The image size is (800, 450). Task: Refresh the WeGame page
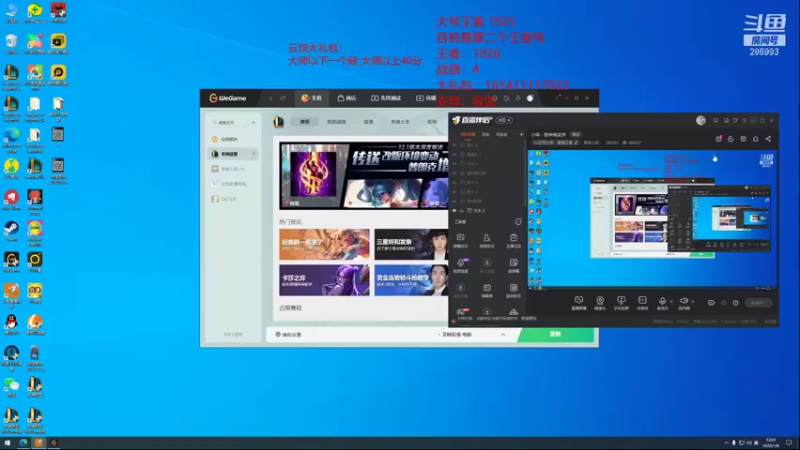[x=283, y=98]
